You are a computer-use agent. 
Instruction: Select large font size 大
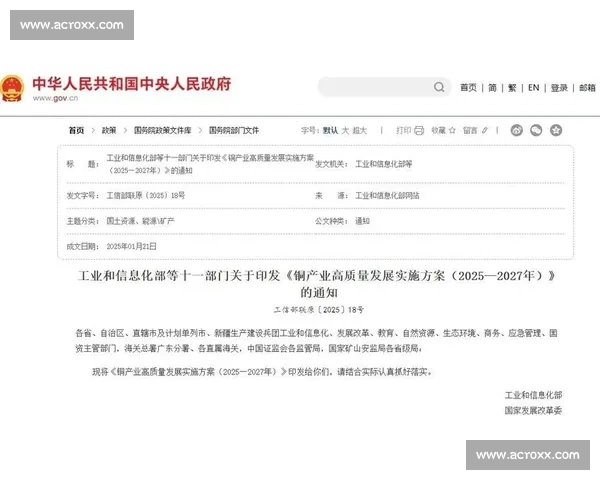click(345, 131)
